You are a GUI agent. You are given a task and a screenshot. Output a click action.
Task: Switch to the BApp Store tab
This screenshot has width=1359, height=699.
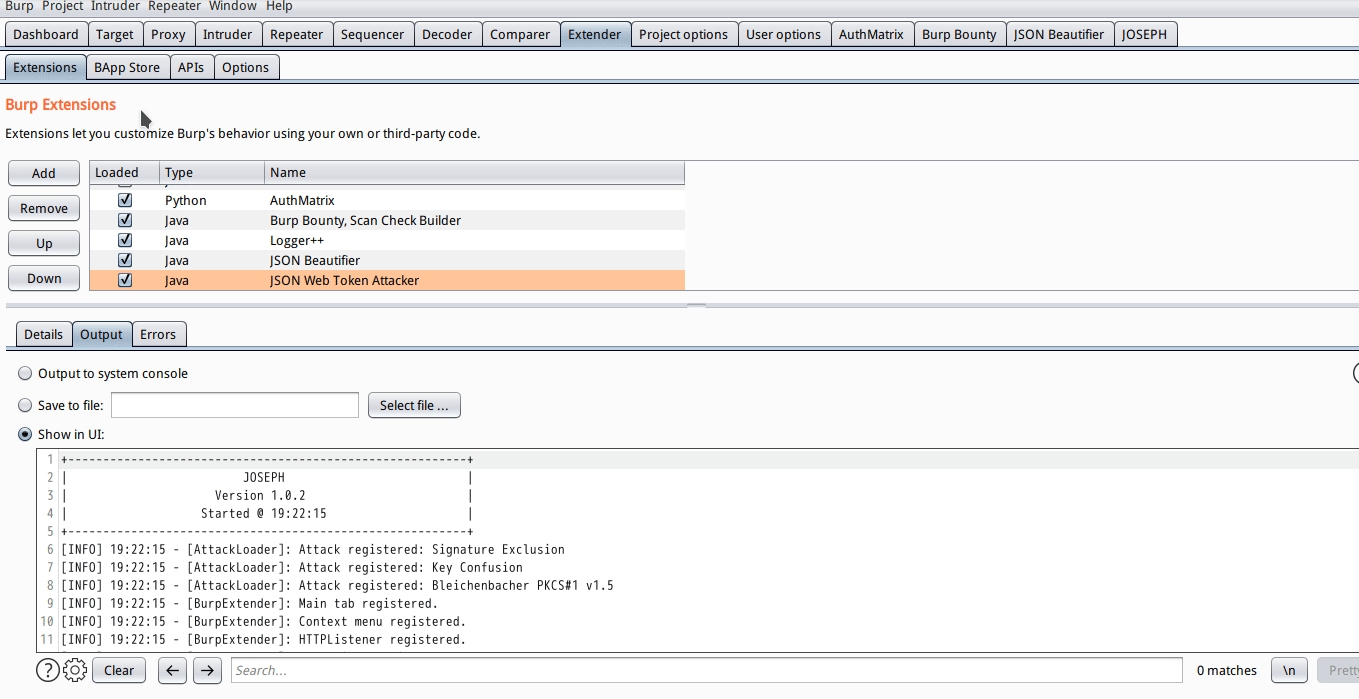click(127, 67)
